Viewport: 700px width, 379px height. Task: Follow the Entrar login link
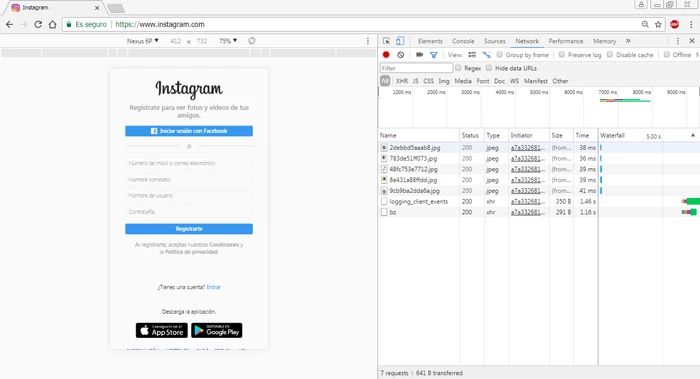point(213,287)
